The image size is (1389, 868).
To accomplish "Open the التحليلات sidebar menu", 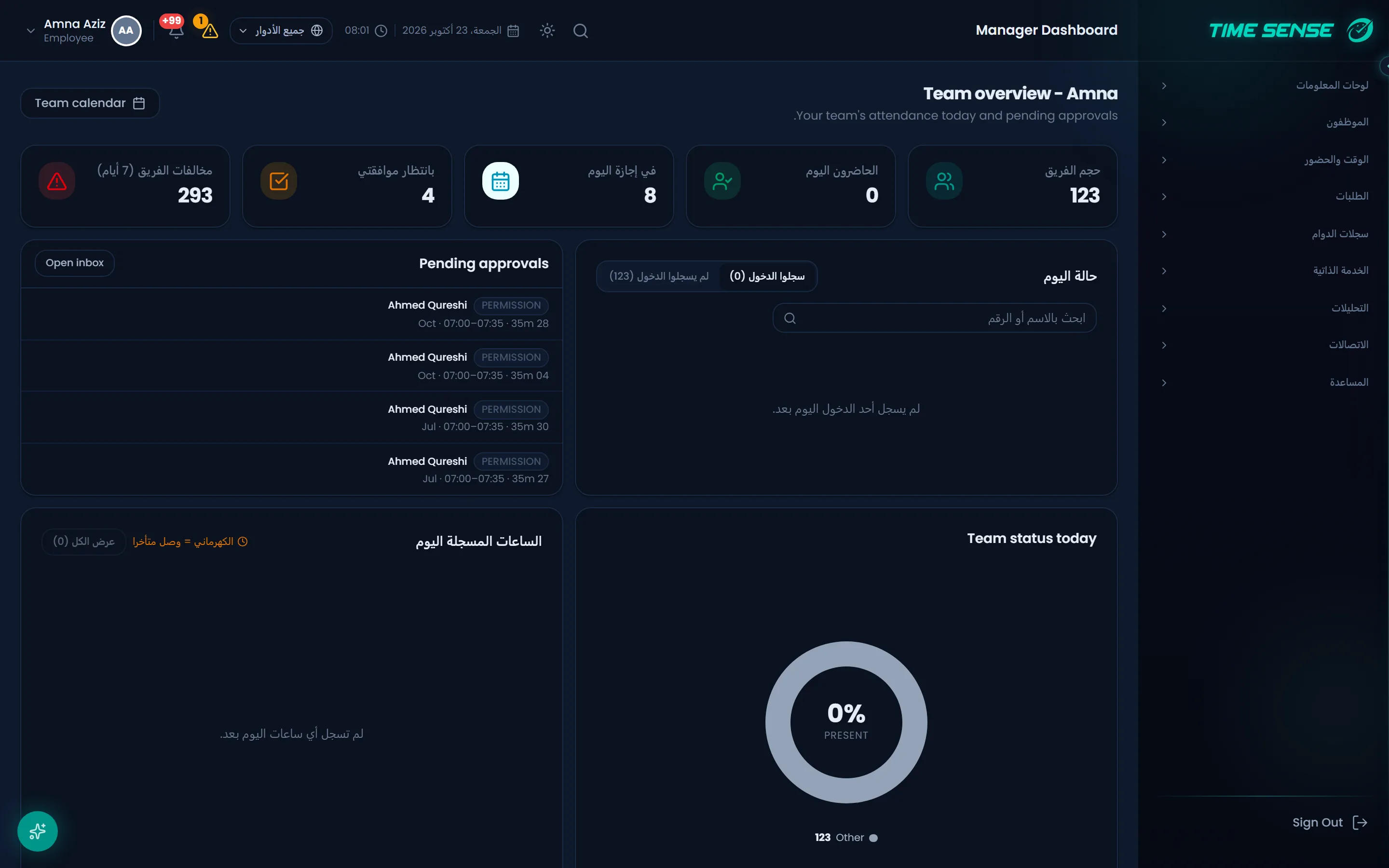I will coord(1266,308).
